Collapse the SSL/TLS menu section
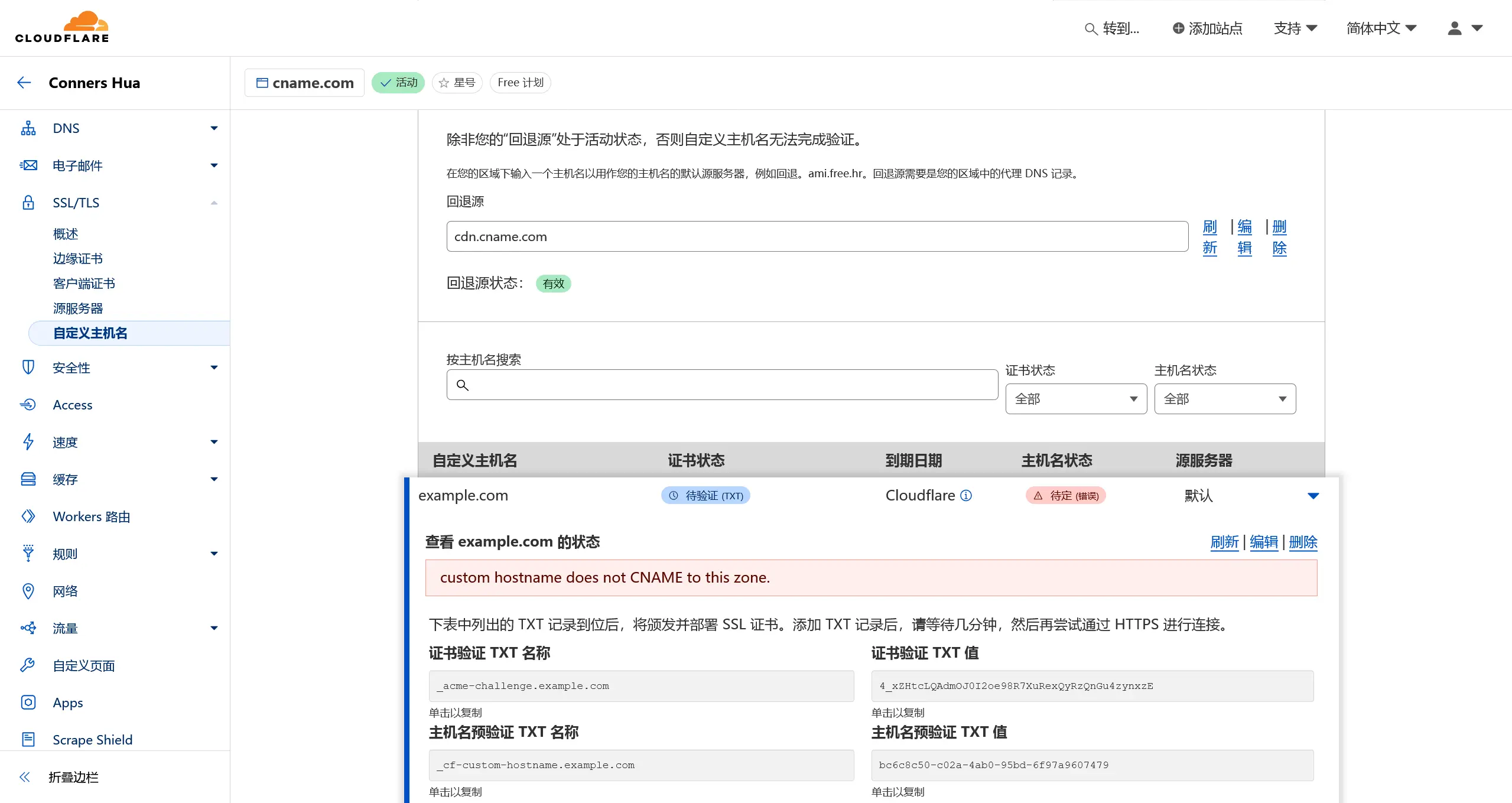 214,203
